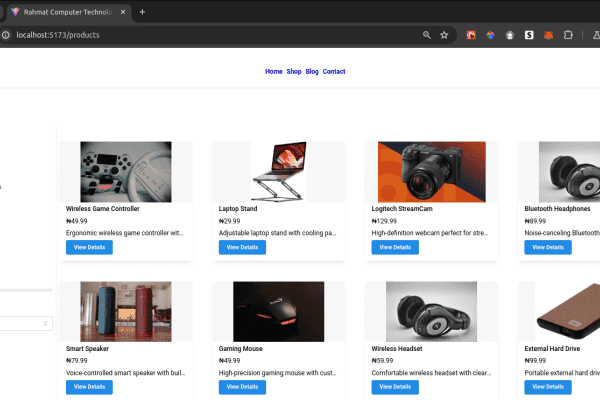Open the Blog nav link
The image size is (600, 400).
point(312,72)
